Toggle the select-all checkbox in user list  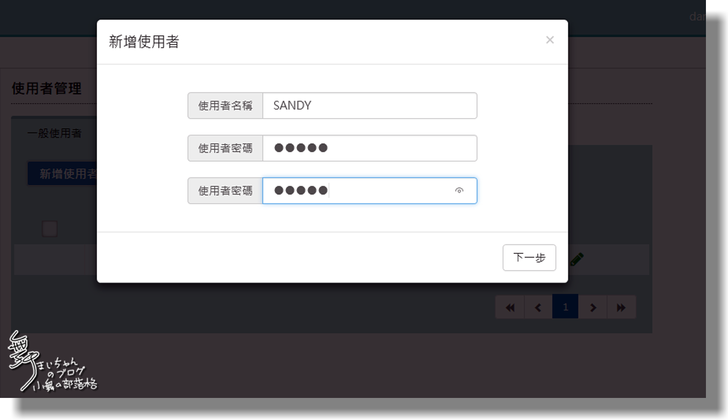click(x=50, y=229)
